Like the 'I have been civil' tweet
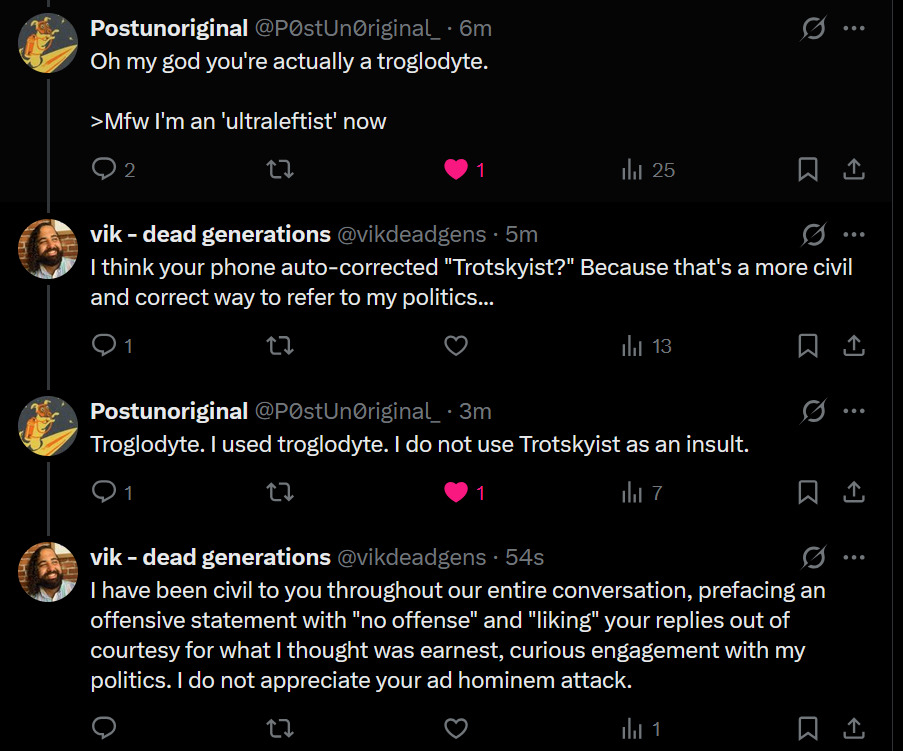Viewport: 903px width, 751px height. point(456,727)
